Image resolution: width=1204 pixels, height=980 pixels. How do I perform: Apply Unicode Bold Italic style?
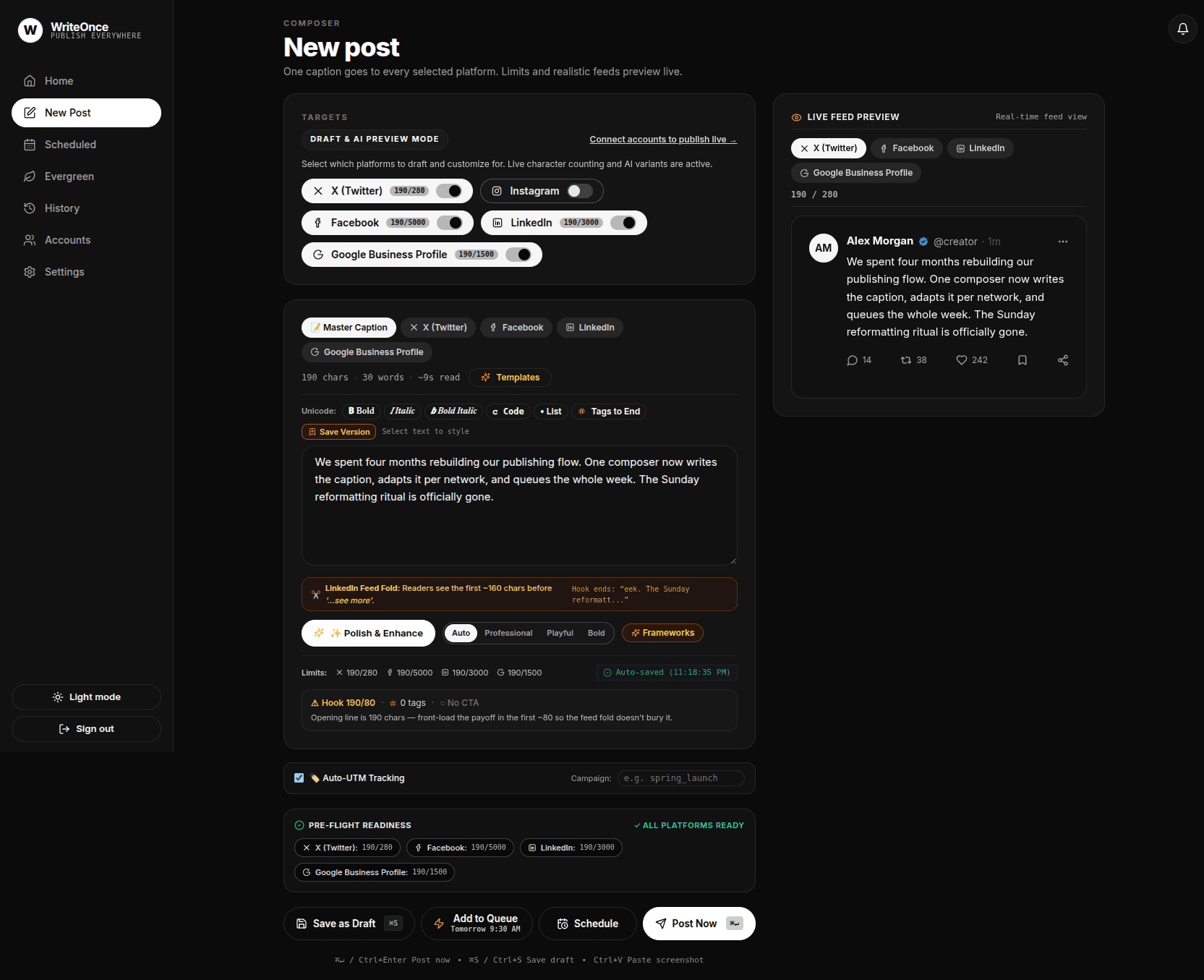(453, 412)
